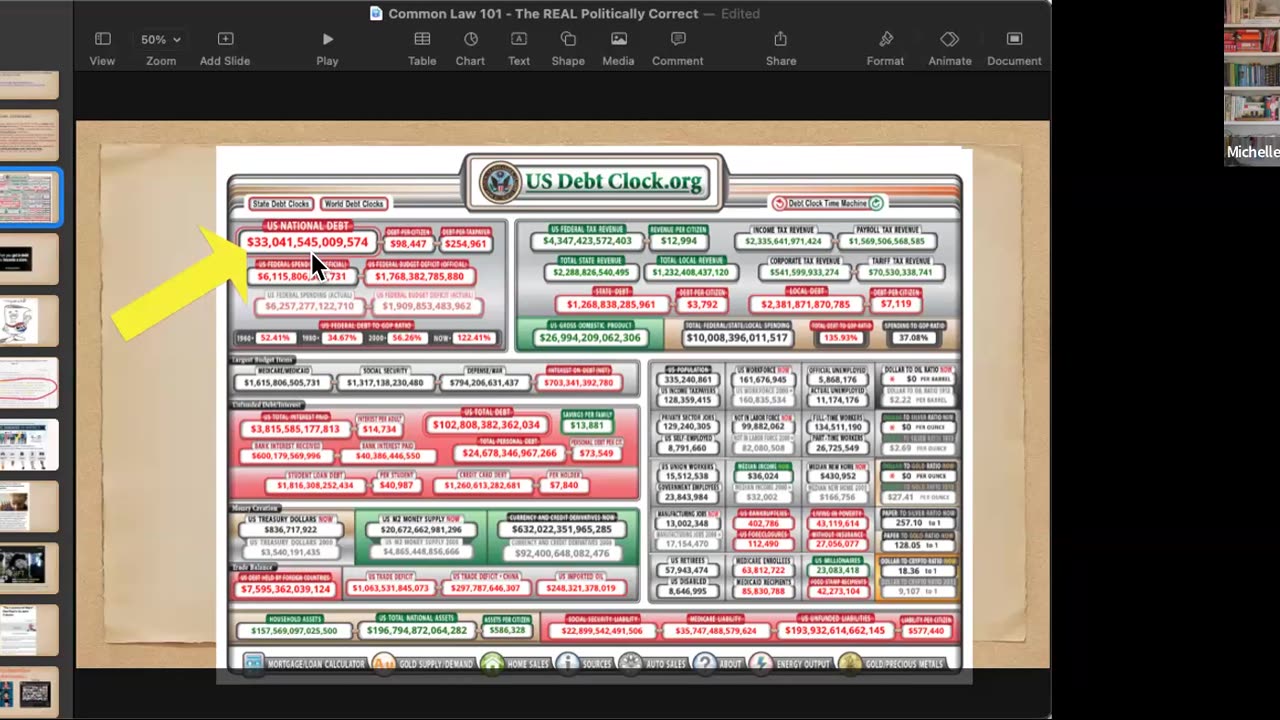Add a Text box from toolbar
The width and height of the screenshot is (1280, 720).
pyautogui.click(x=519, y=48)
